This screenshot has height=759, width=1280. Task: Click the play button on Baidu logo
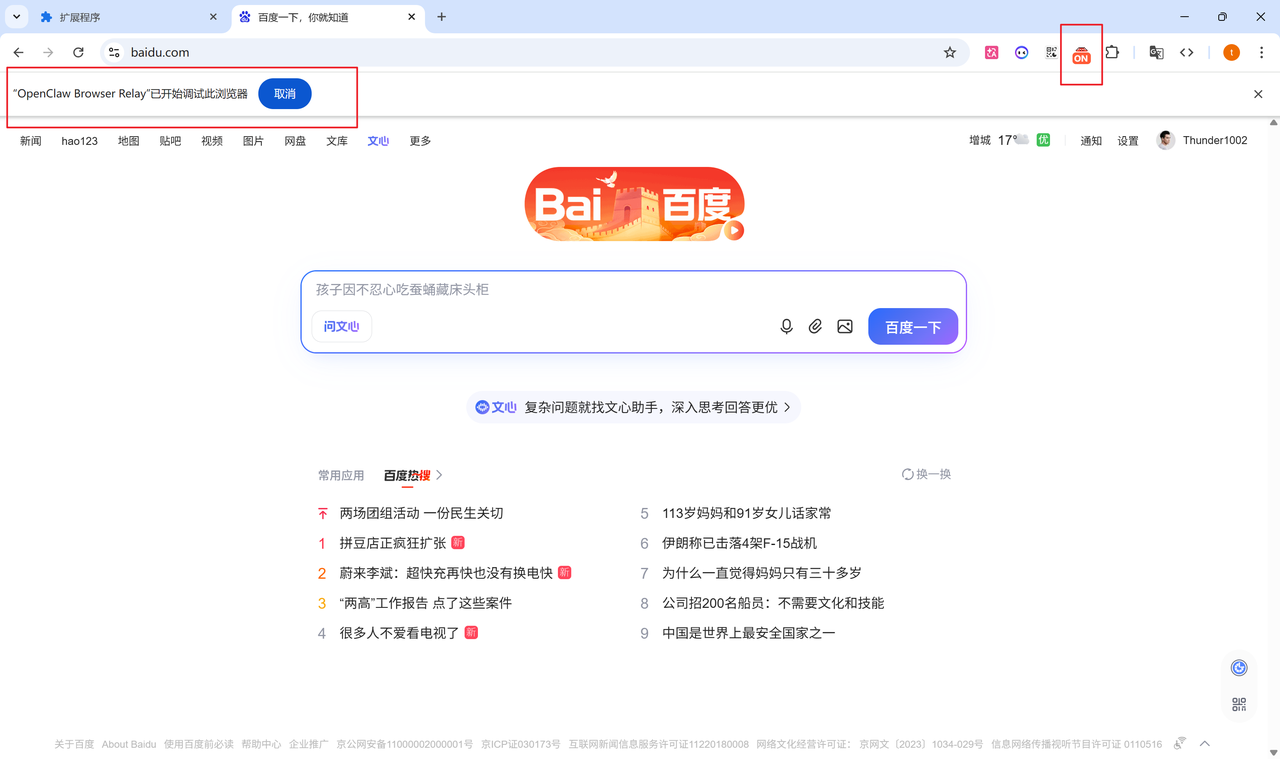[x=735, y=231]
